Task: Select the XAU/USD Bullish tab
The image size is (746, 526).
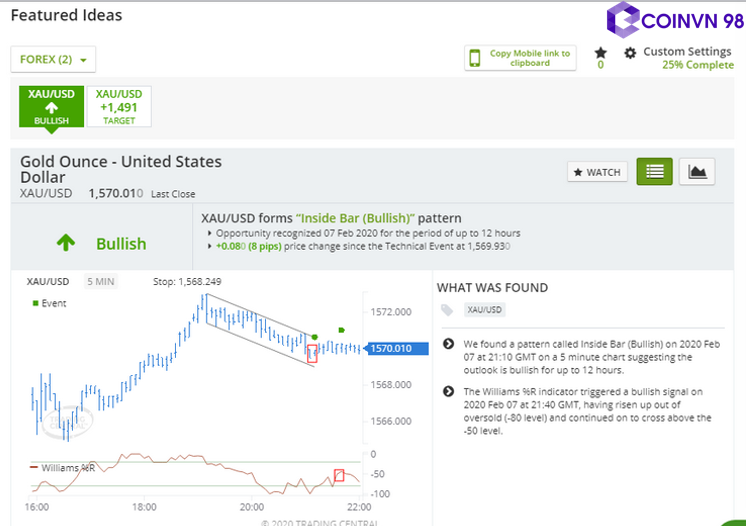Action: 51,106
